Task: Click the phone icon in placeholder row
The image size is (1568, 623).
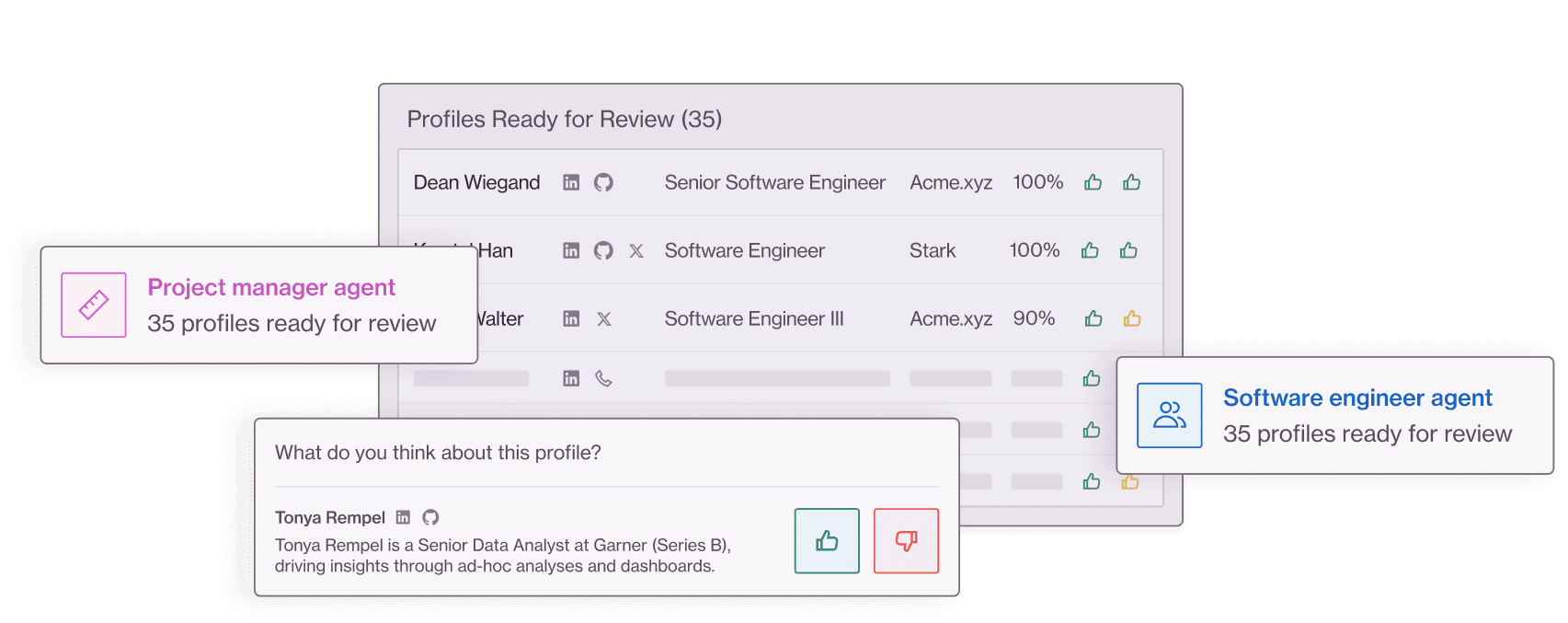Action: click(x=603, y=378)
